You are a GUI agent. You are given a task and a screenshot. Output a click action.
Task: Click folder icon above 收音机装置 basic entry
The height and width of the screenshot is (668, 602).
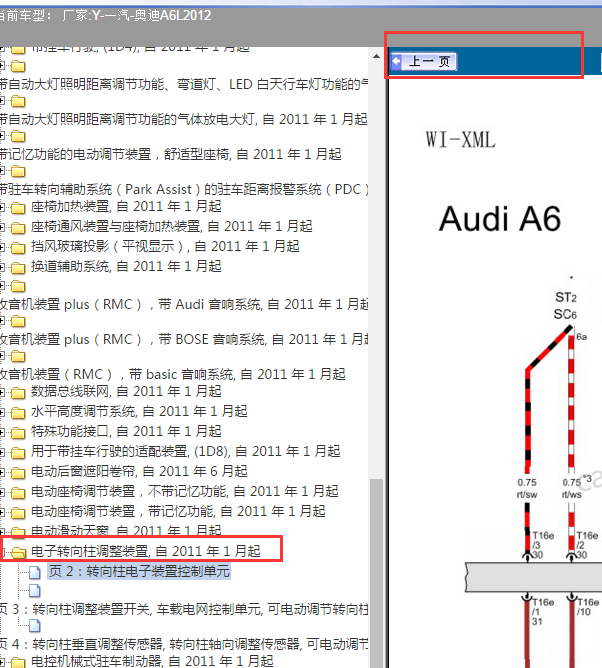click(x=18, y=356)
